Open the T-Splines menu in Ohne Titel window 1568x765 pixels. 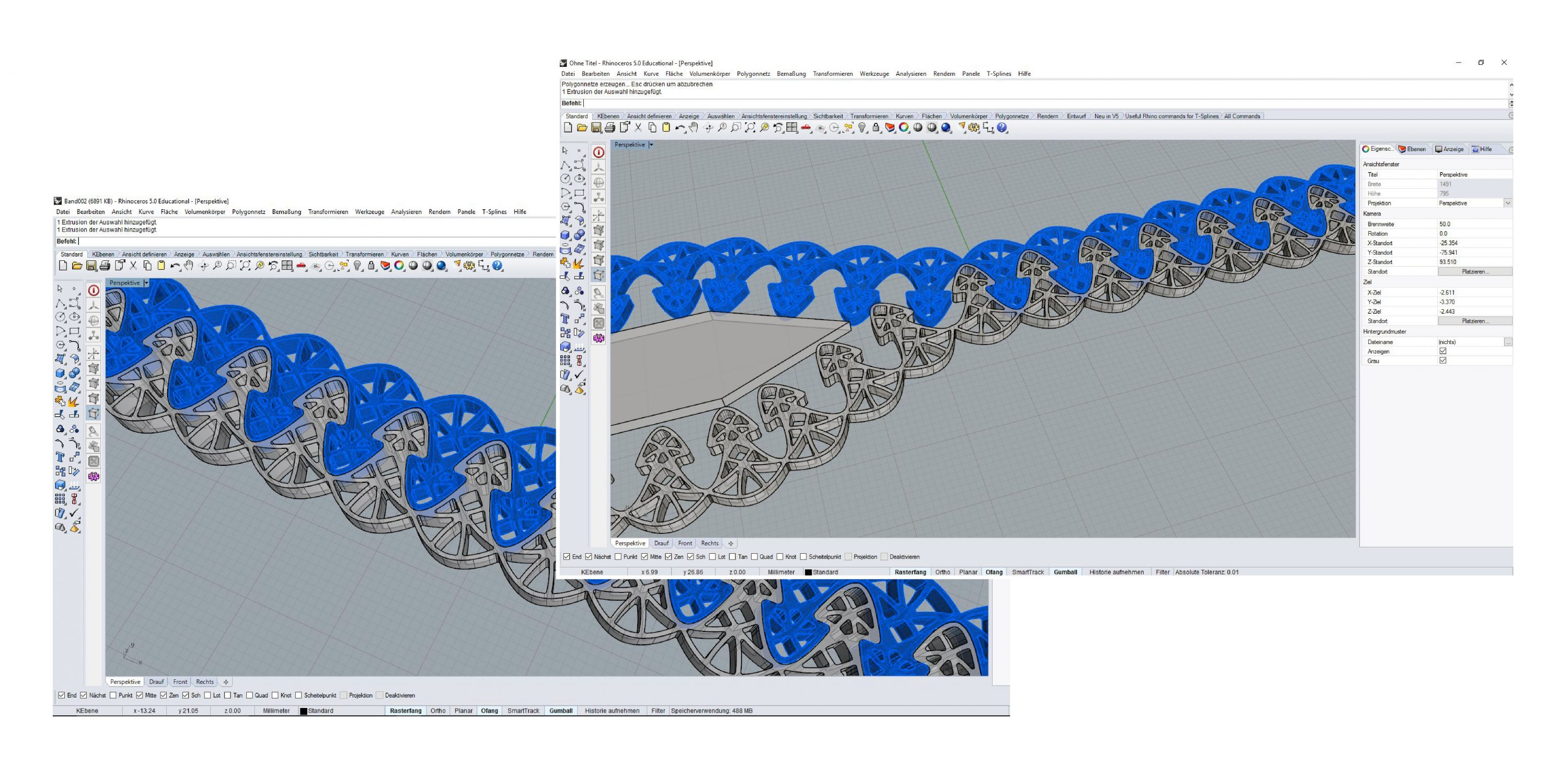pos(998,74)
